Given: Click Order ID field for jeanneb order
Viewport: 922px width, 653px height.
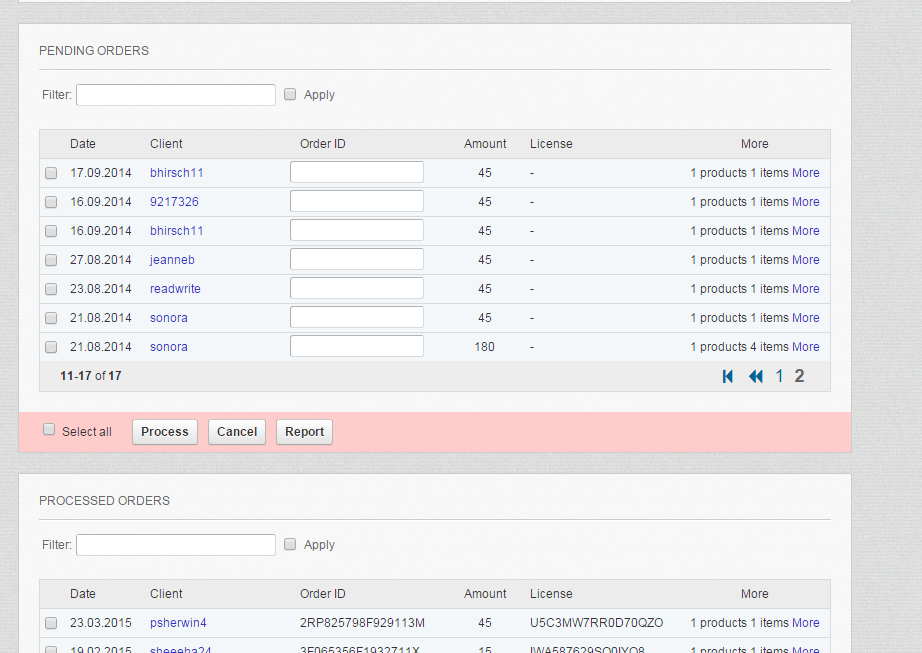Looking at the screenshot, I should (x=357, y=260).
